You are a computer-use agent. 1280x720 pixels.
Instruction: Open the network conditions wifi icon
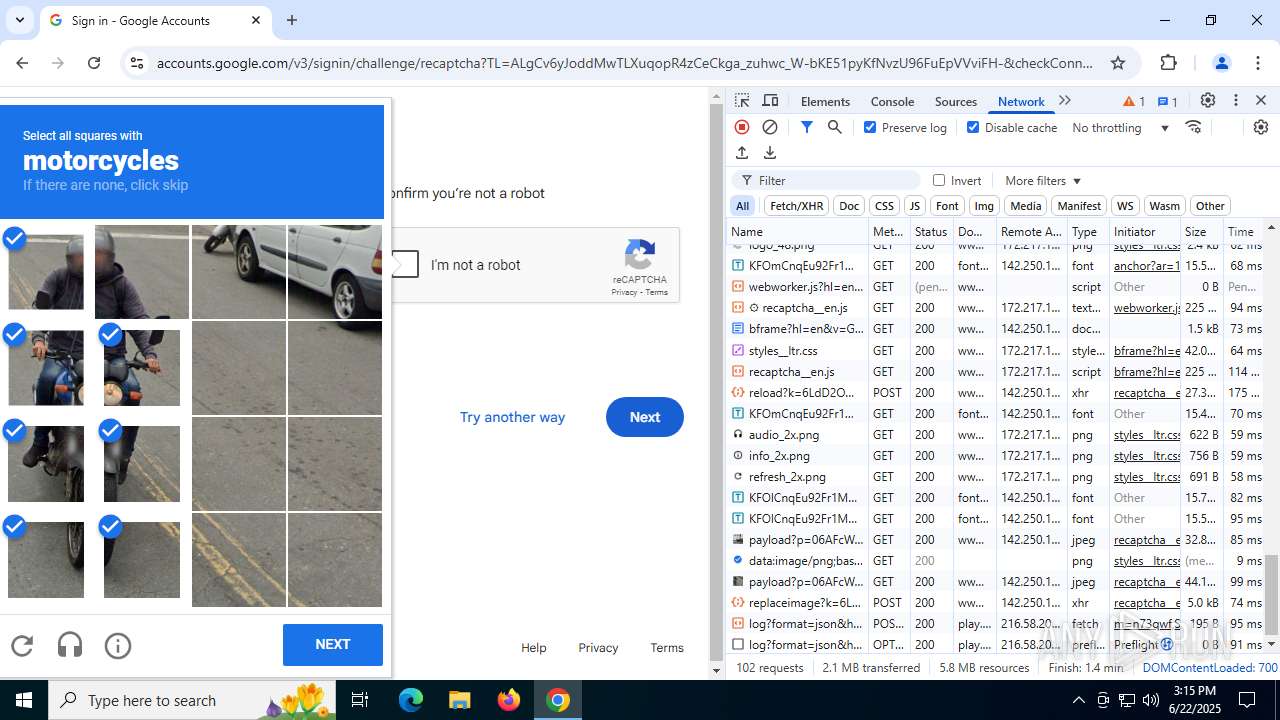click(1193, 127)
